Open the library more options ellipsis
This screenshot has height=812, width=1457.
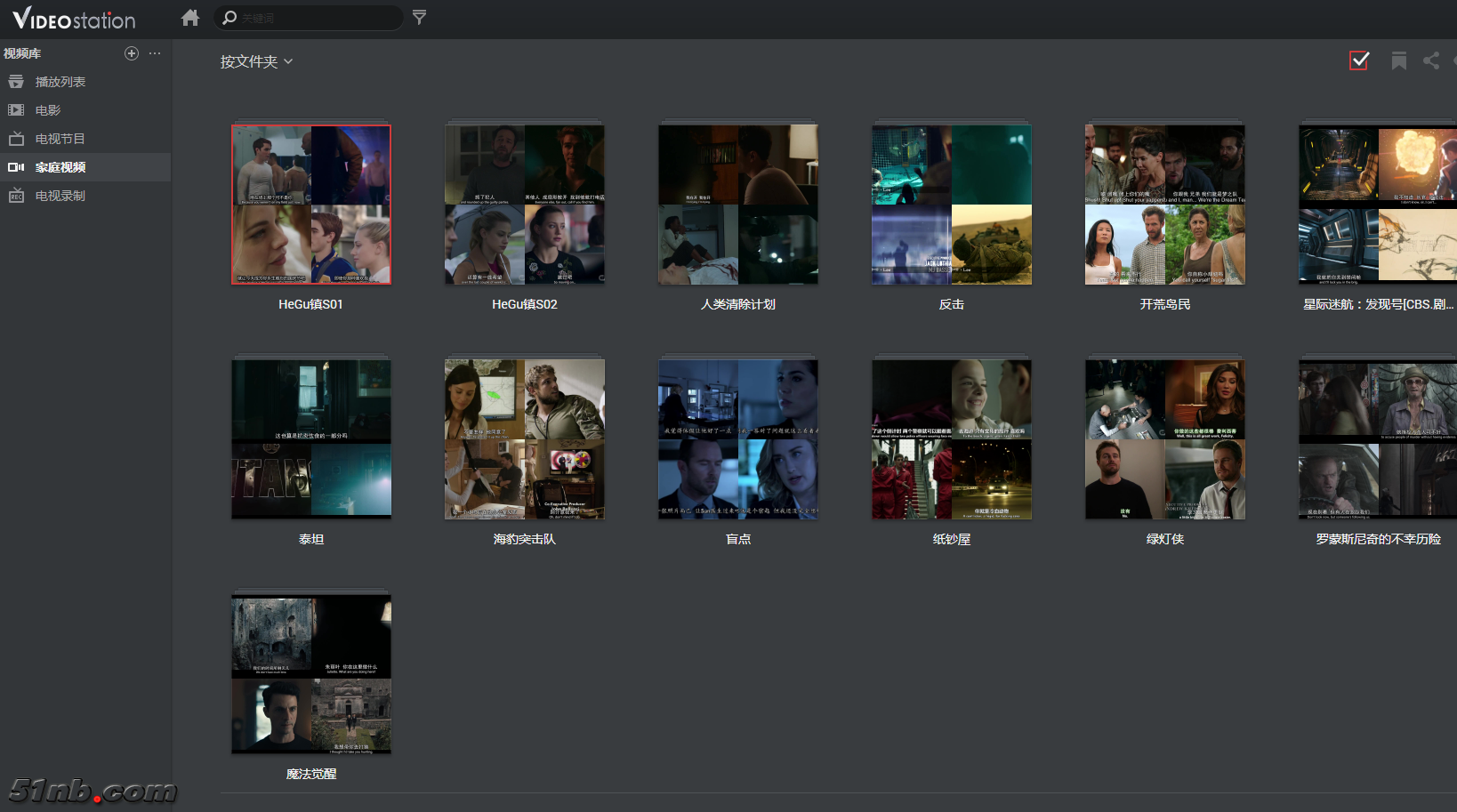155,53
